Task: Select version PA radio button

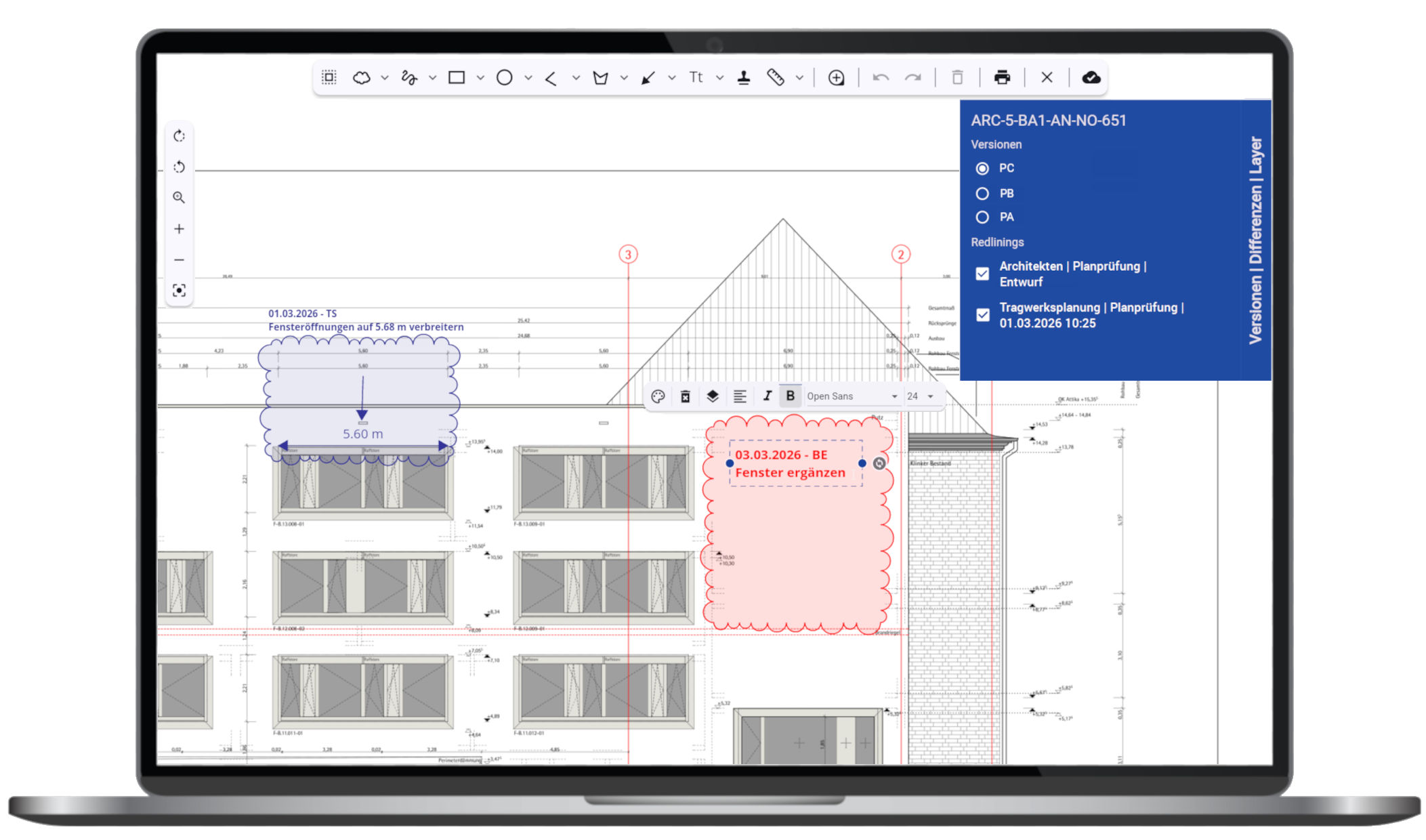Action: 982,217
